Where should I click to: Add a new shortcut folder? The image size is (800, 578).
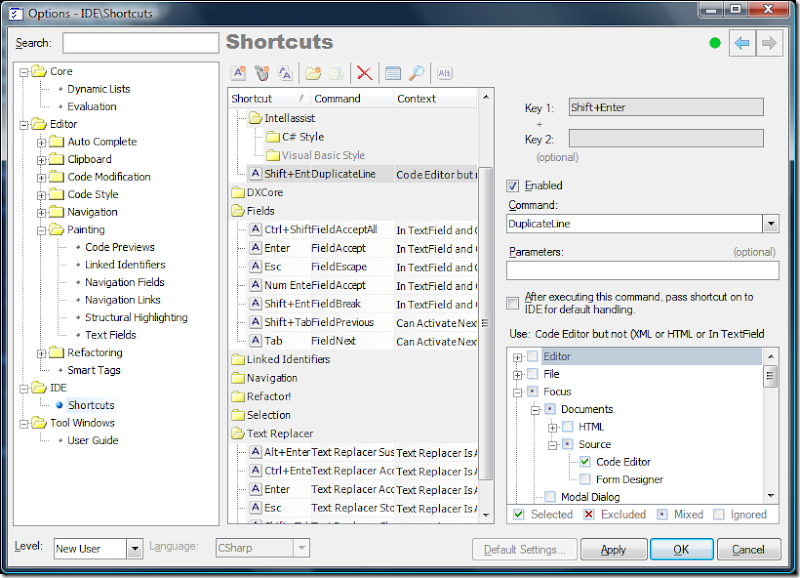(313, 73)
